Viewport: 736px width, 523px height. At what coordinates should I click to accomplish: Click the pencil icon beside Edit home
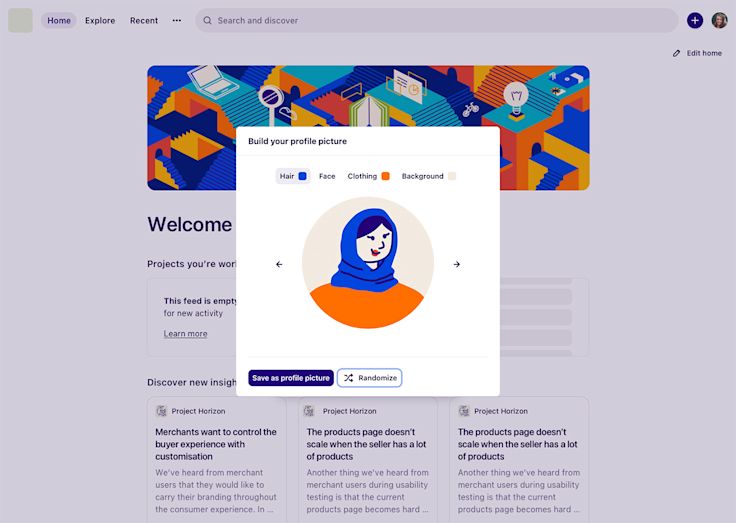click(676, 54)
